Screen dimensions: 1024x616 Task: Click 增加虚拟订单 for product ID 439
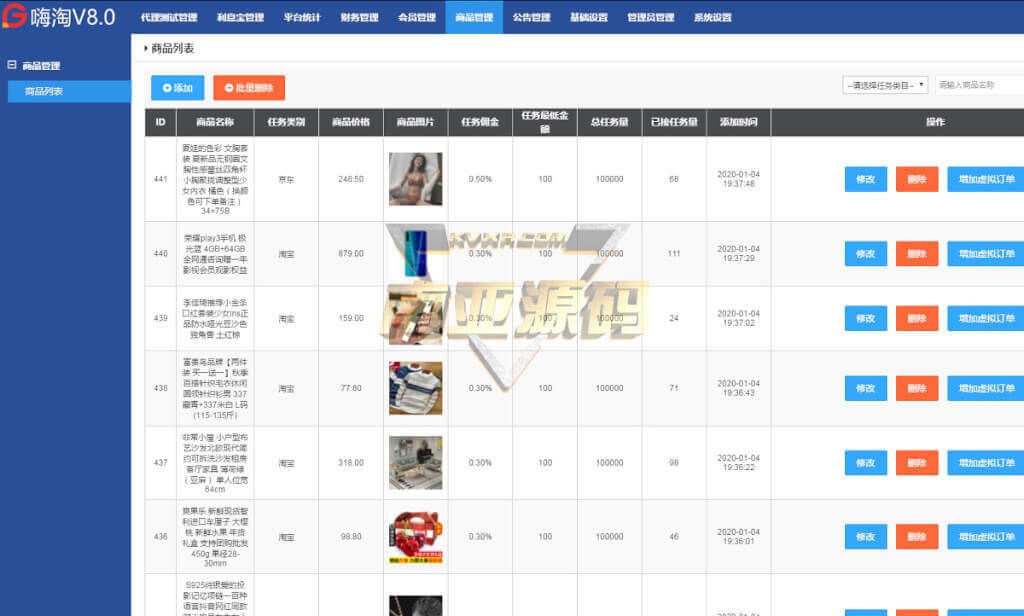[x=985, y=319]
